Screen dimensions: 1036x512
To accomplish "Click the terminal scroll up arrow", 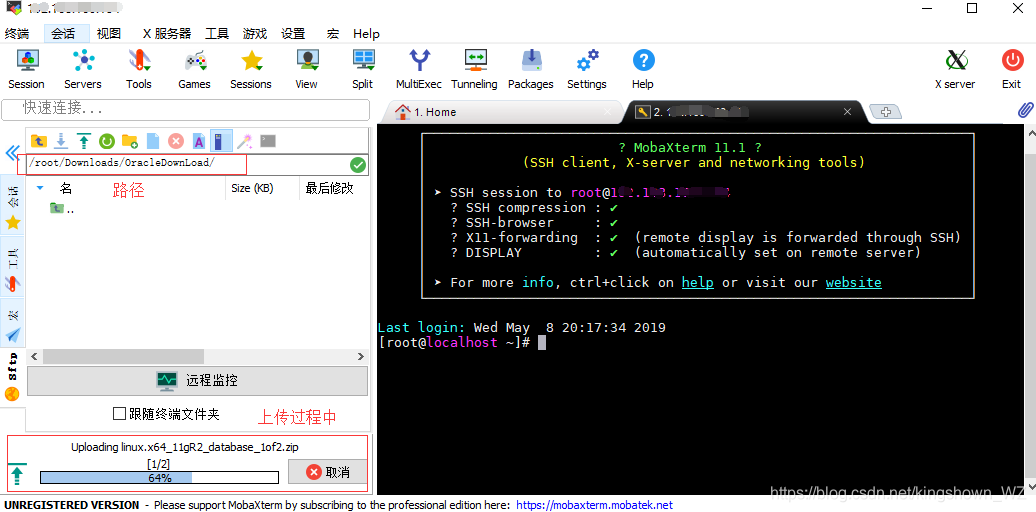I will [1030, 131].
